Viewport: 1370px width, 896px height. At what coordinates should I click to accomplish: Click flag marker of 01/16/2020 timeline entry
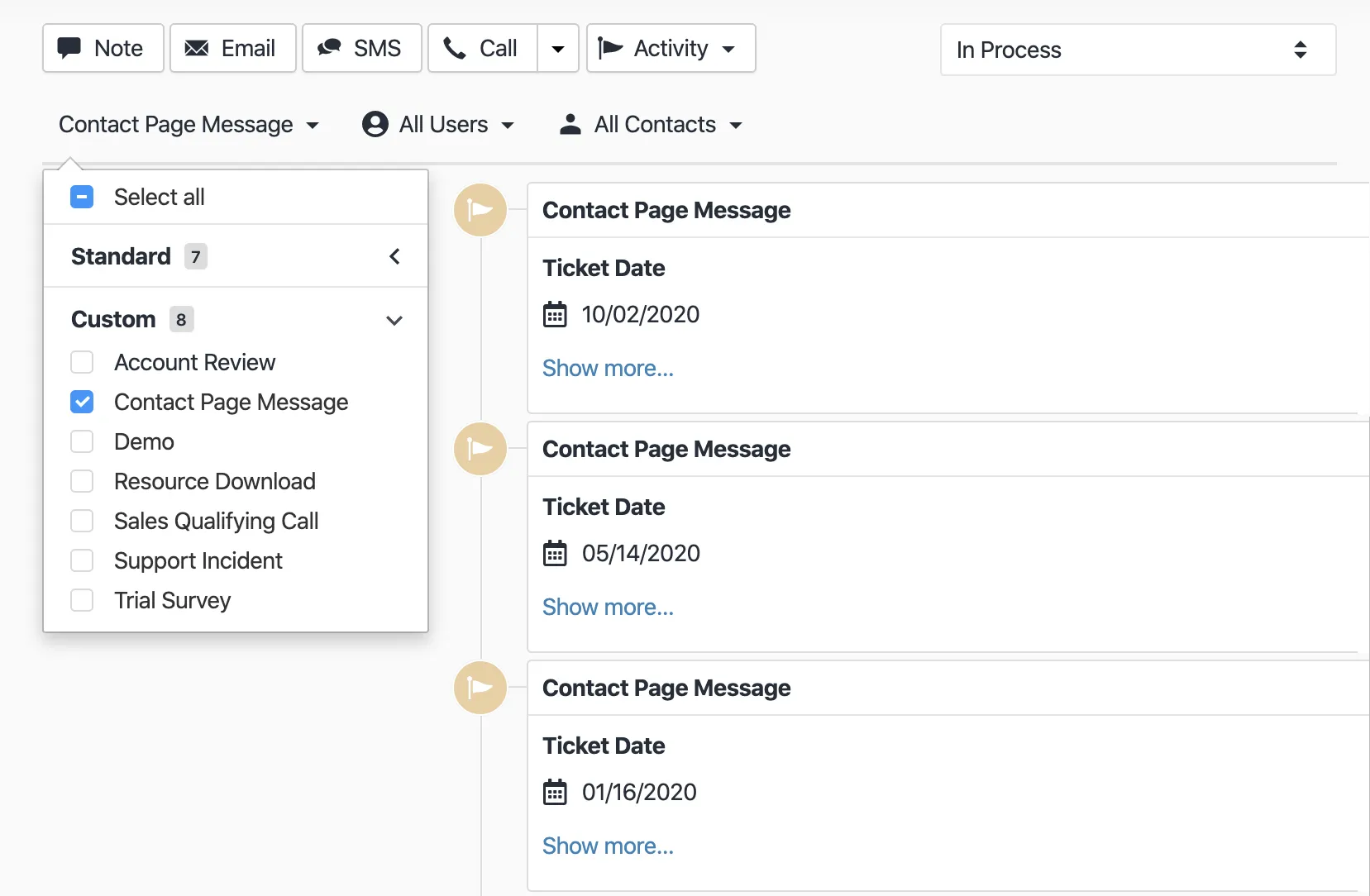[x=480, y=688]
